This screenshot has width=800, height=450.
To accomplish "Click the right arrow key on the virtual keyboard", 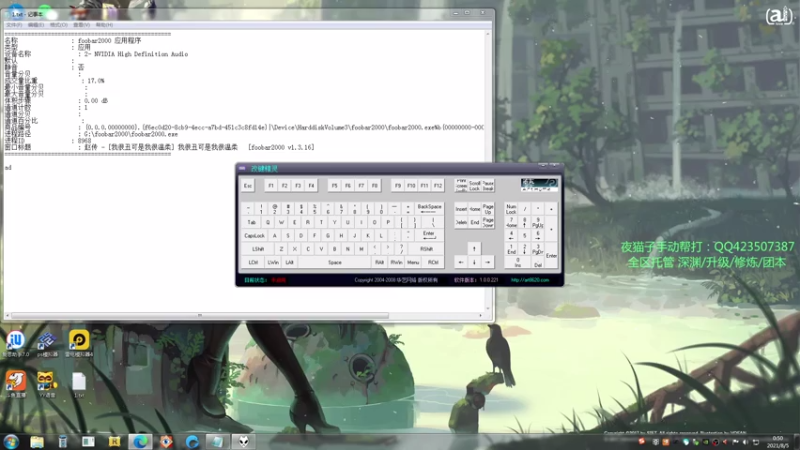I will pos(487,262).
